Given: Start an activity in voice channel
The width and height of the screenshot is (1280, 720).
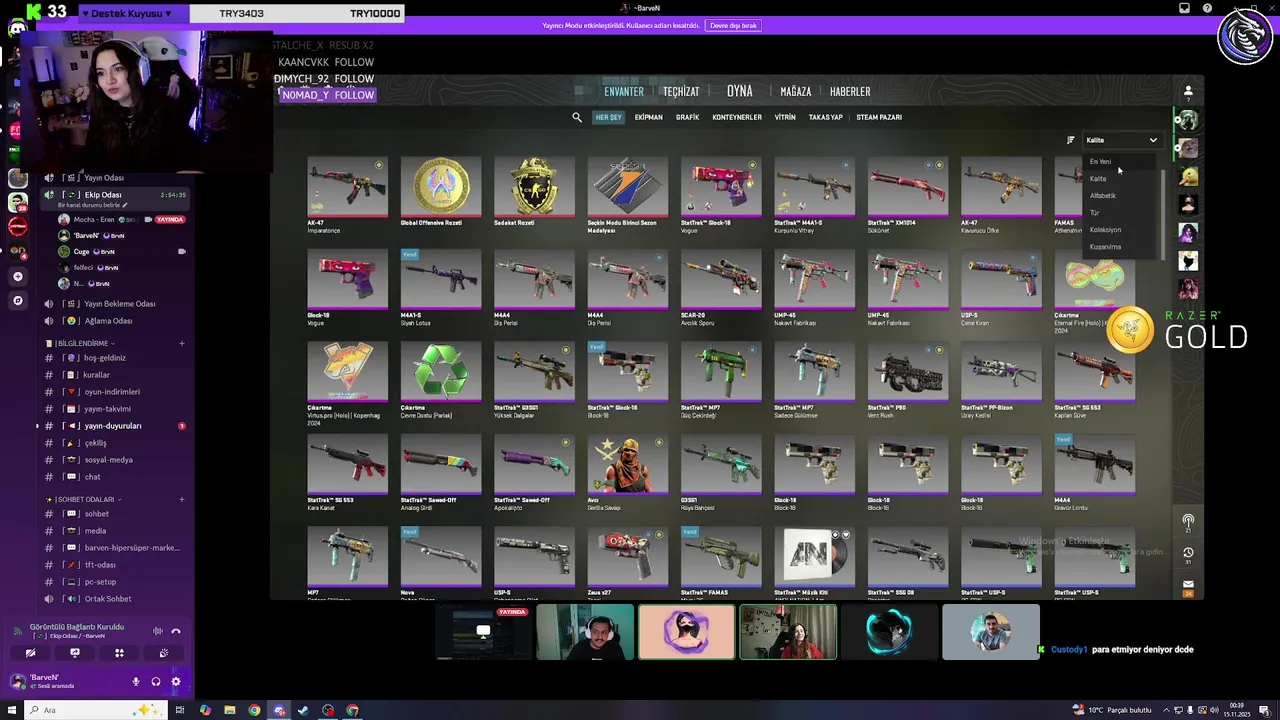Looking at the screenshot, I should coord(119,653).
